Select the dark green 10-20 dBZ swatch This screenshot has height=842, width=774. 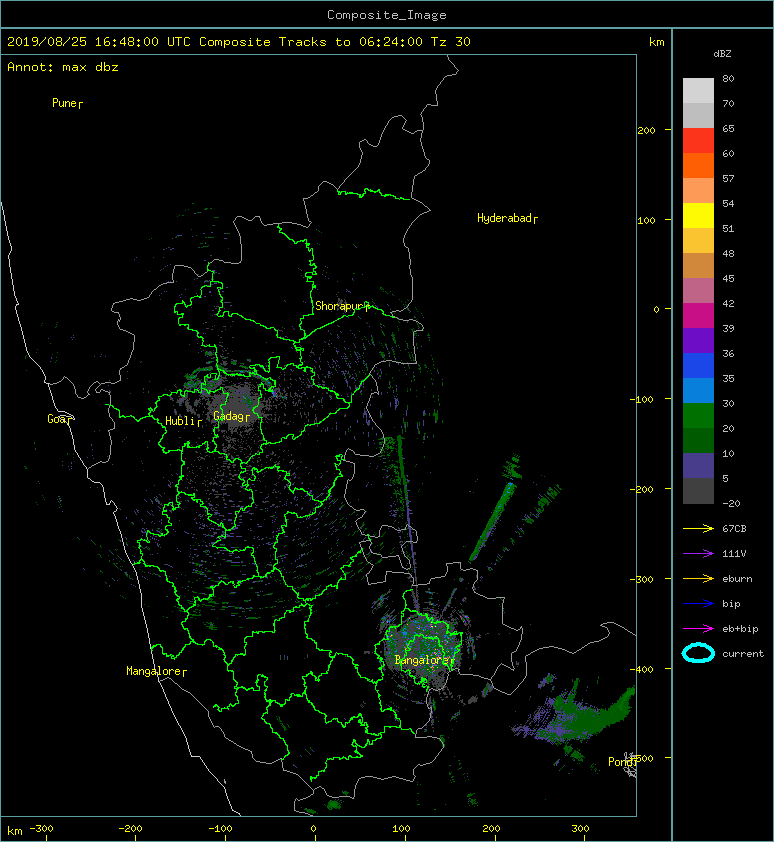(698, 441)
